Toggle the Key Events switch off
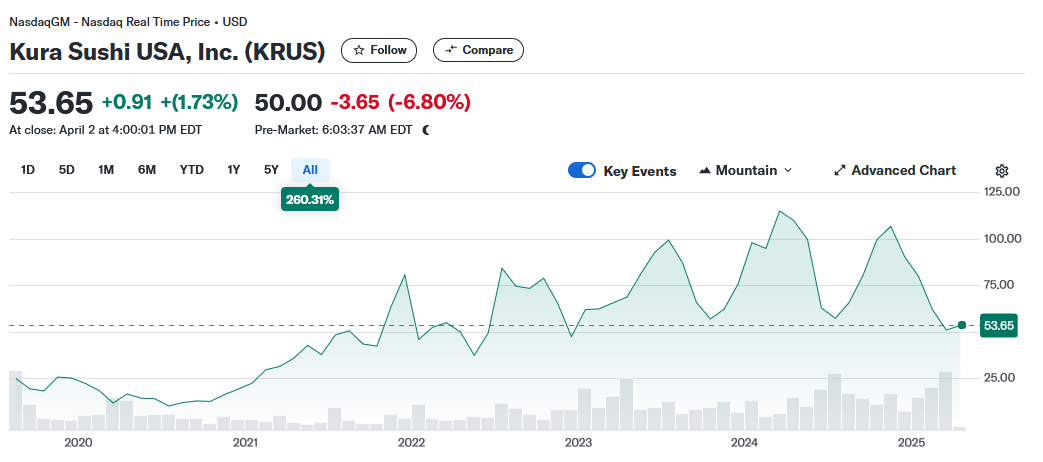The height and width of the screenshot is (462, 1043). click(581, 170)
